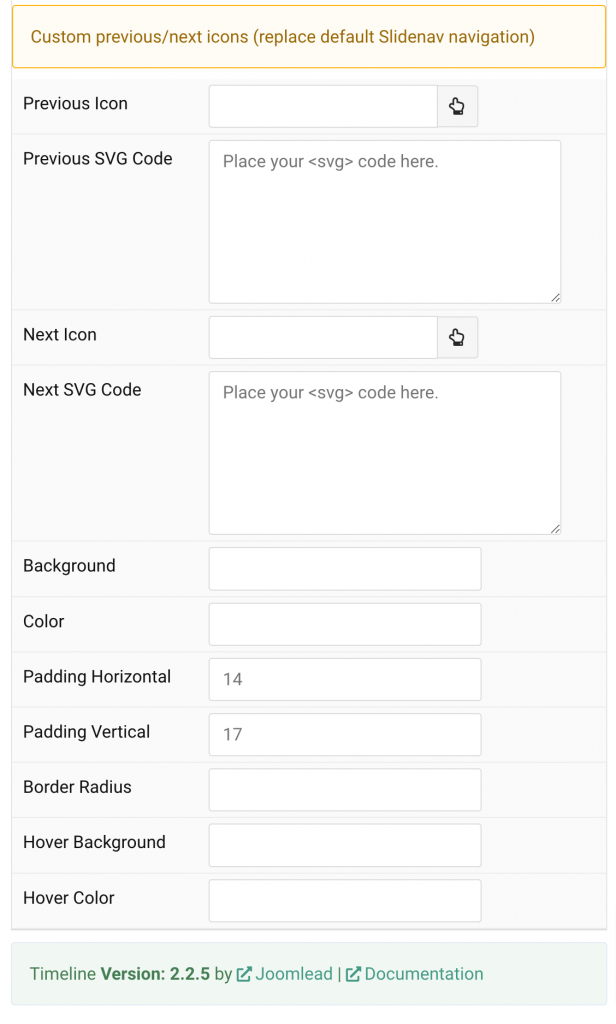Open the Joomlead website link
The width and height of the screenshot is (616, 1024).
click(x=294, y=974)
